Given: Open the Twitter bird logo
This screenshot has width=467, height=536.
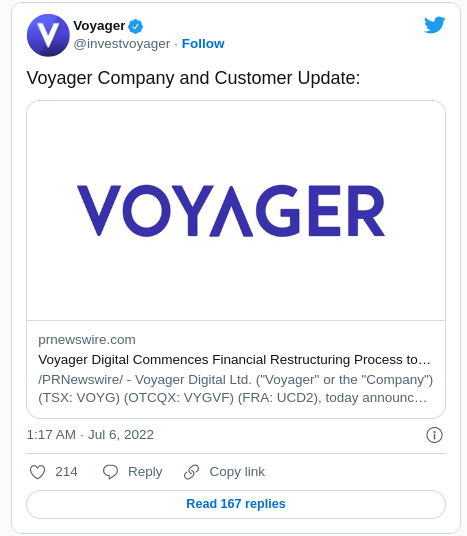Looking at the screenshot, I should [435, 25].
